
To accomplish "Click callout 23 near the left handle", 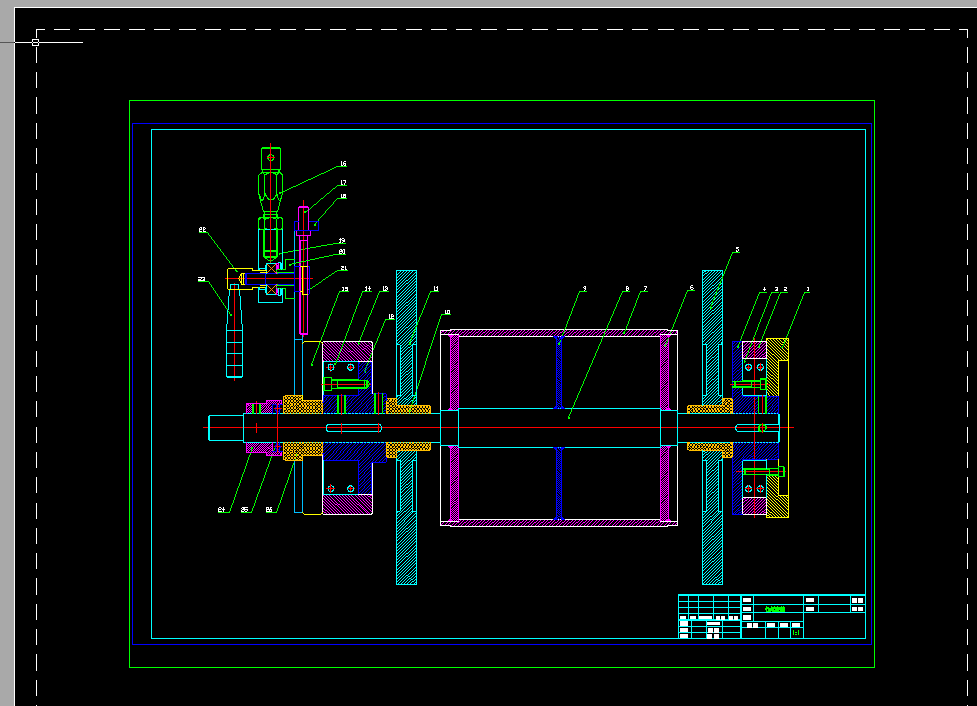I will pyautogui.click(x=201, y=280).
